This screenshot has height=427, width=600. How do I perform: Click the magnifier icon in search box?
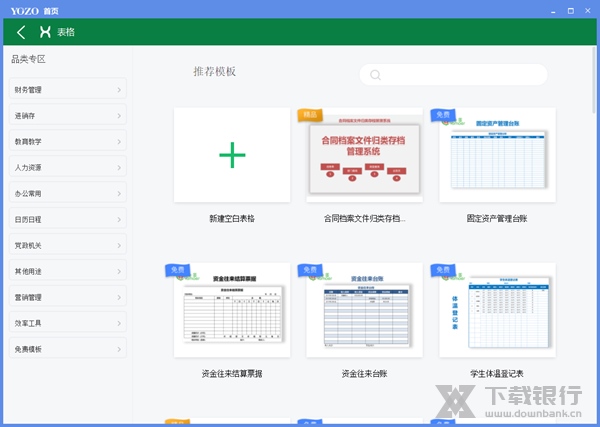(375, 75)
